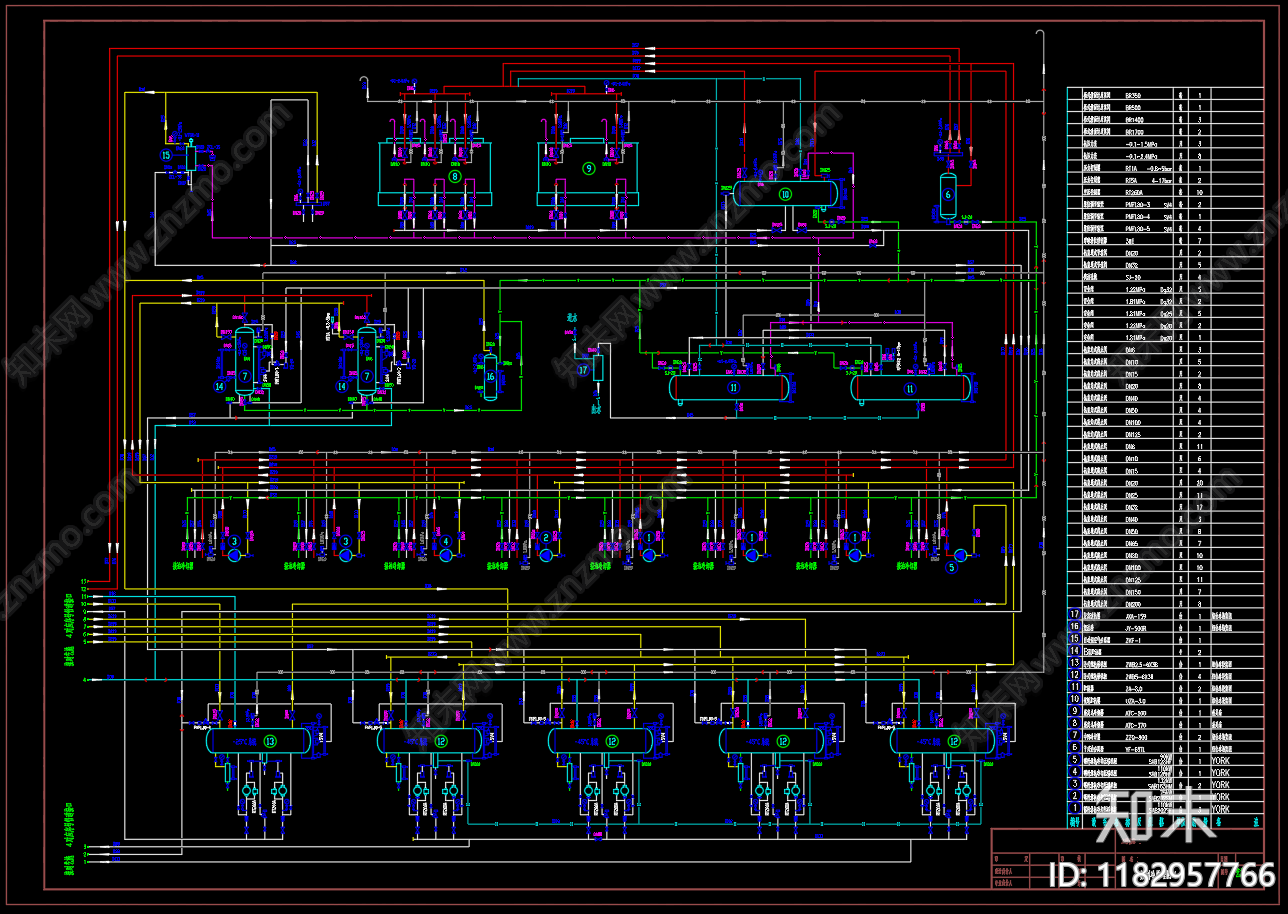Click item number 14 in parts list
The height and width of the screenshot is (914, 1288).
tap(1075, 650)
